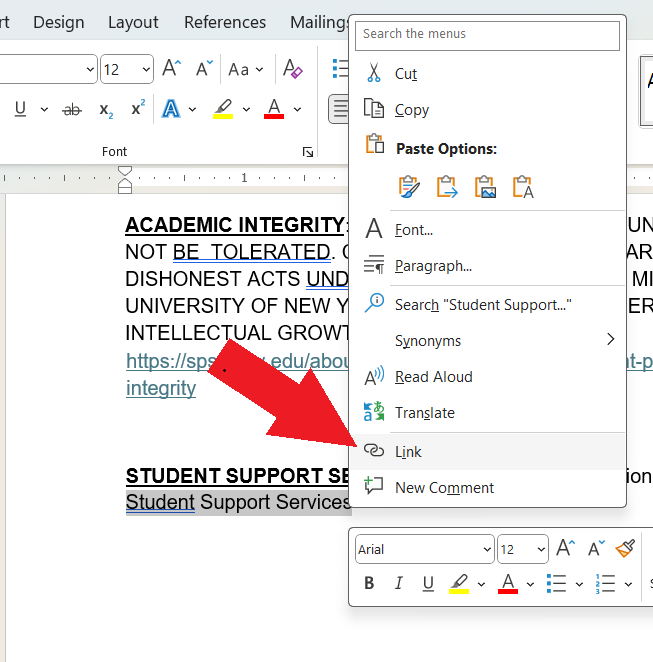Click Increase Font Size in ribbon

(x=171, y=68)
